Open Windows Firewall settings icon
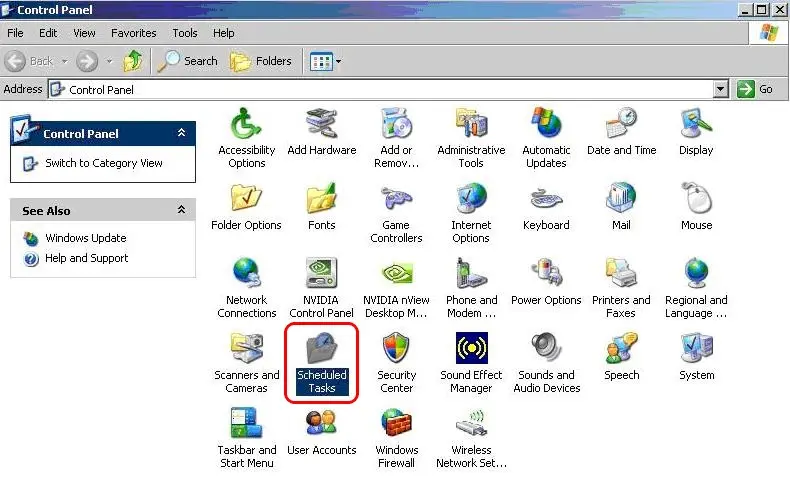 point(396,425)
